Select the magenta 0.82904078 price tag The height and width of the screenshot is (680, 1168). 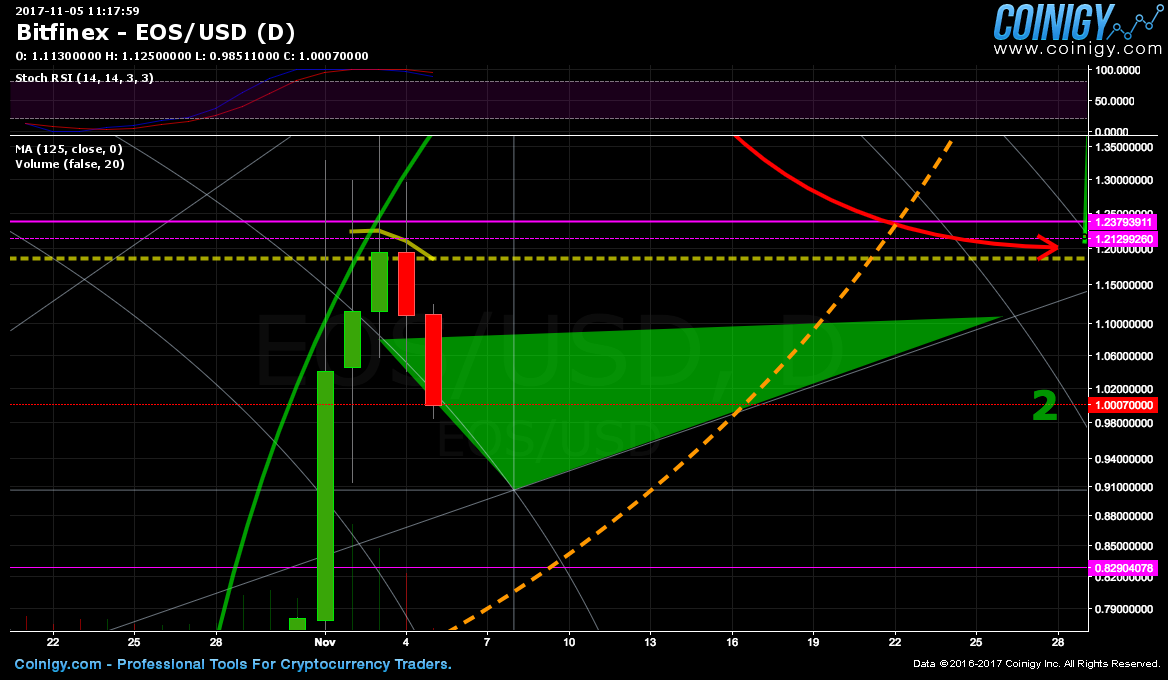(x=1123, y=568)
